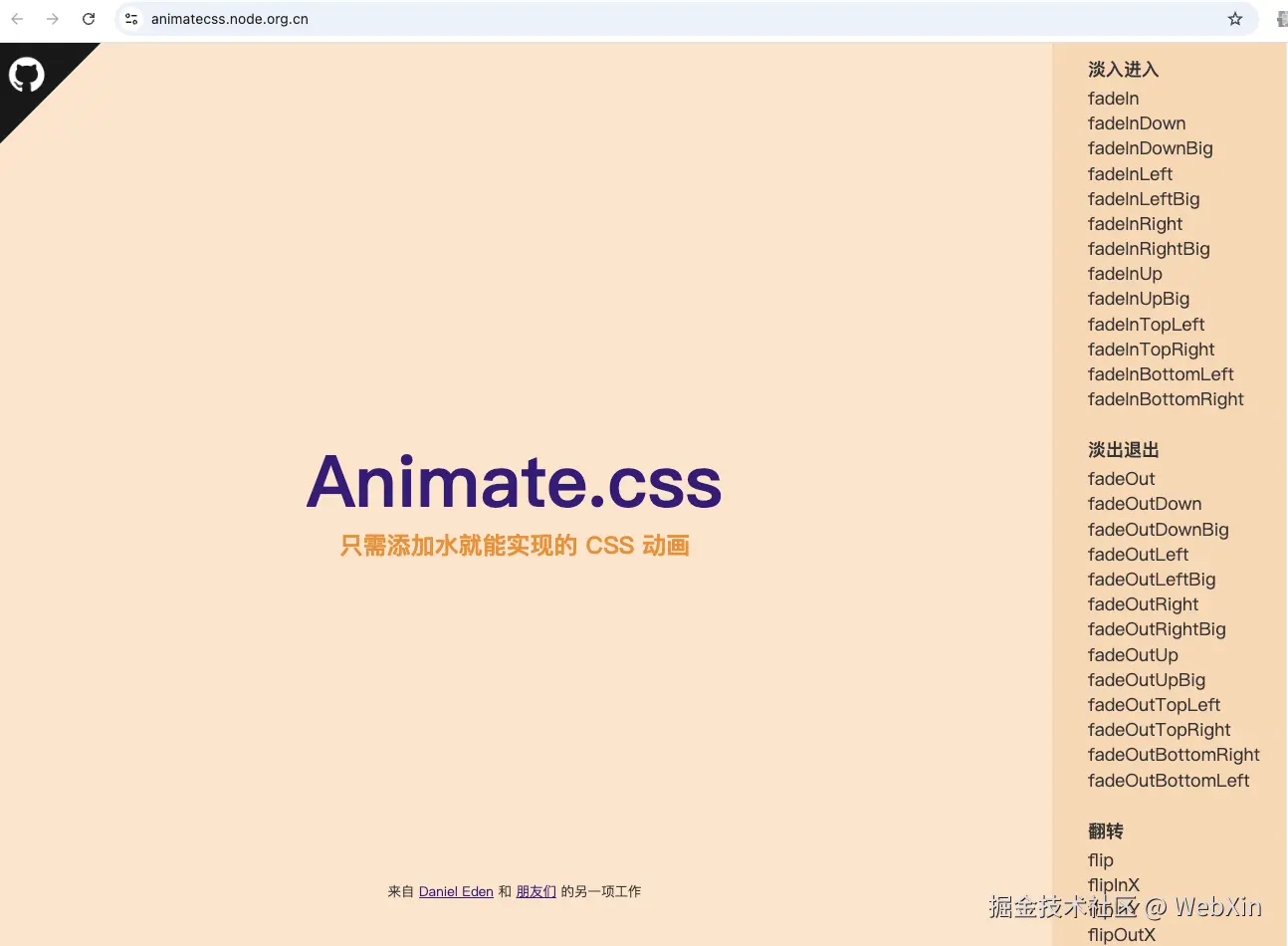1288x946 pixels.
Task: Choose fadeOutLeftBig from the sidebar
Action: coord(1152,580)
